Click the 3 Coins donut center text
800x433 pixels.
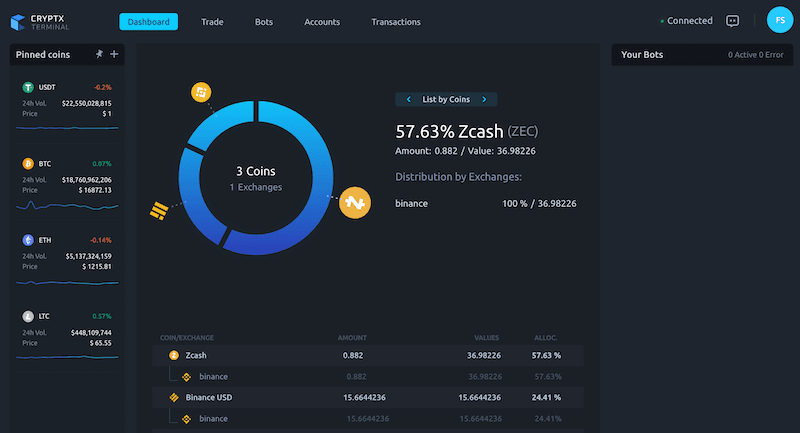click(x=256, y=171)
